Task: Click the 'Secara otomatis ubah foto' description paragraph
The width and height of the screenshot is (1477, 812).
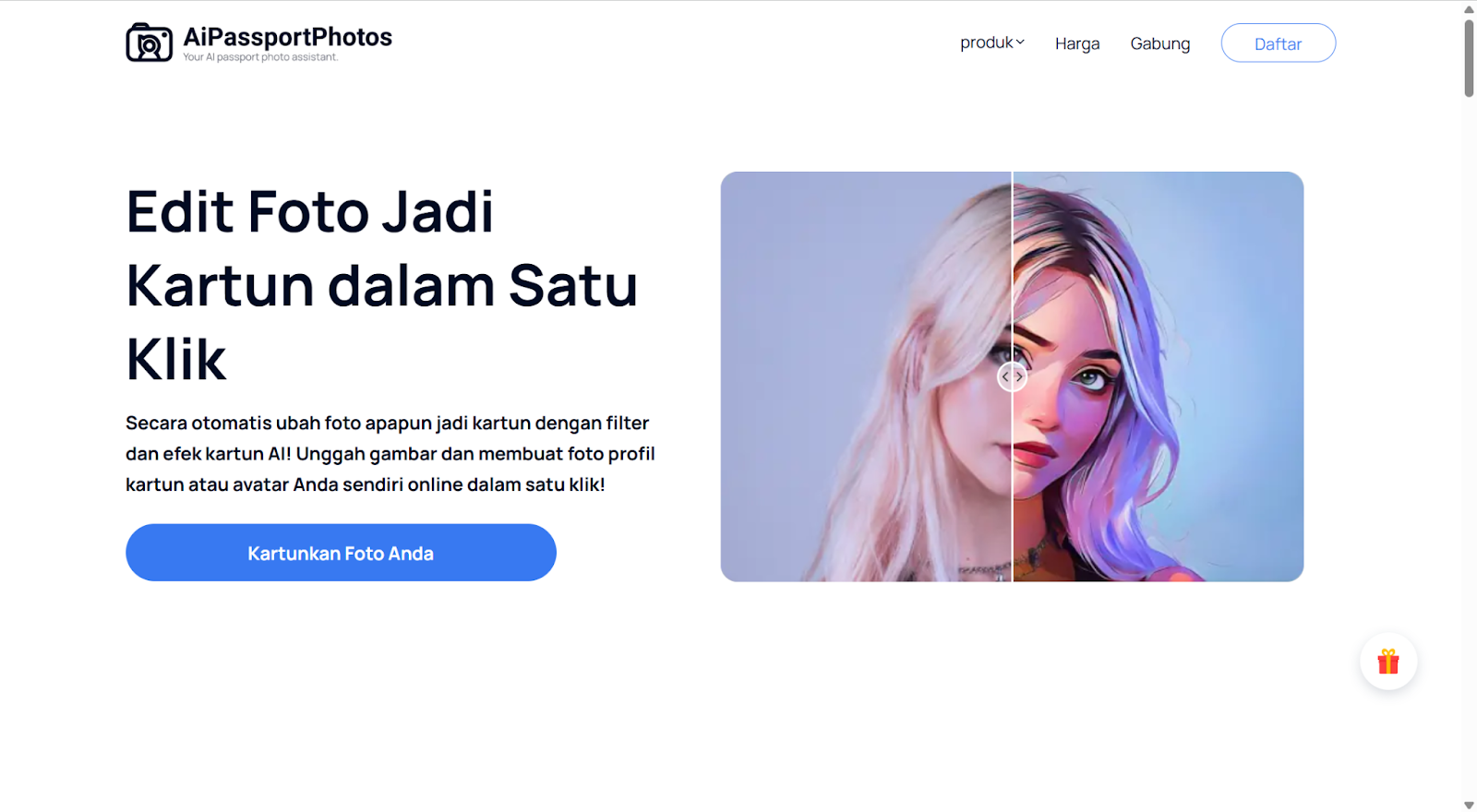Action: (390, 454)
